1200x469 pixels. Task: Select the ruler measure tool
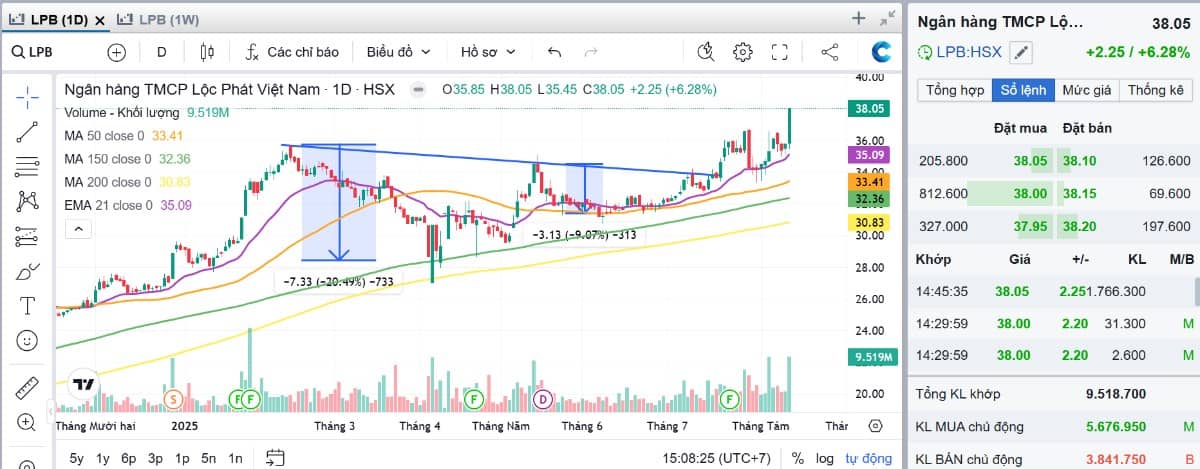click(27, 387)
